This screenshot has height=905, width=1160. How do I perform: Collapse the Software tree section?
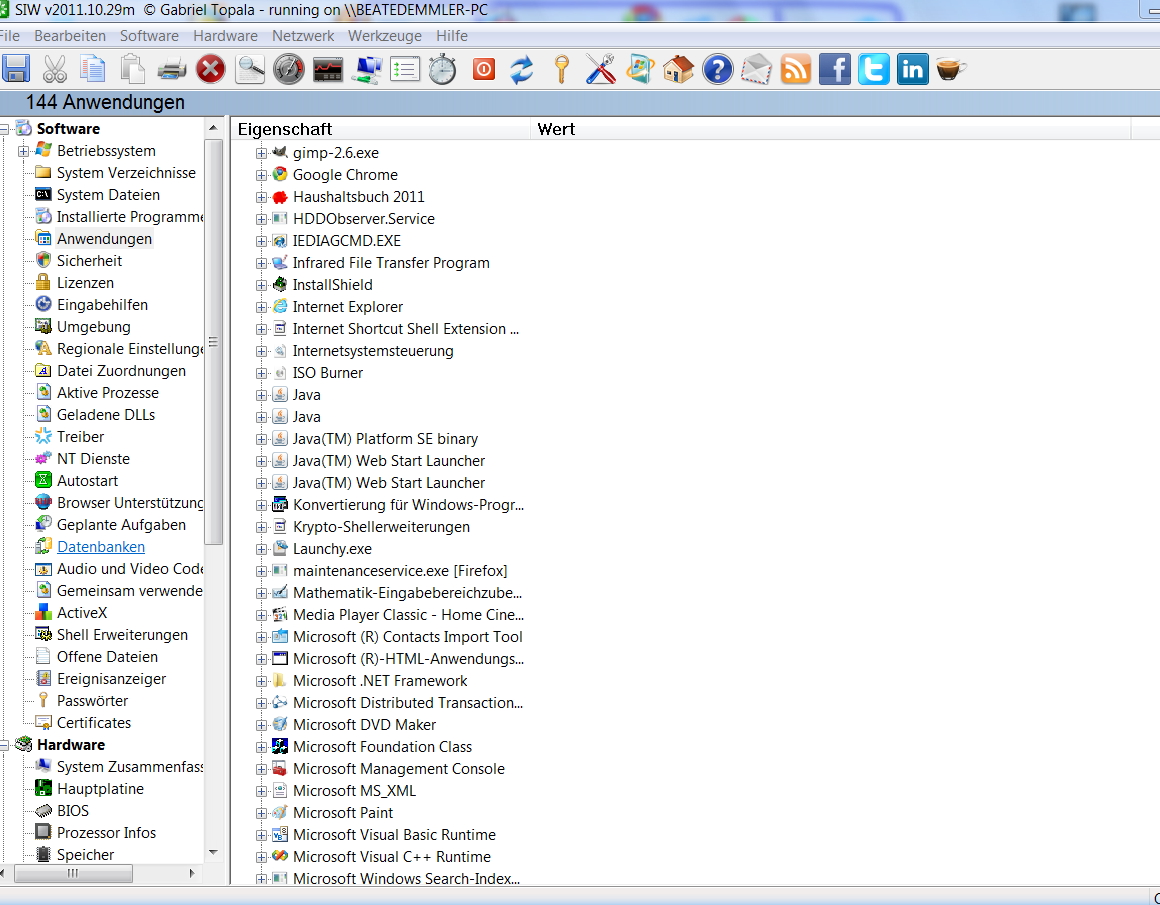(4, 129)
